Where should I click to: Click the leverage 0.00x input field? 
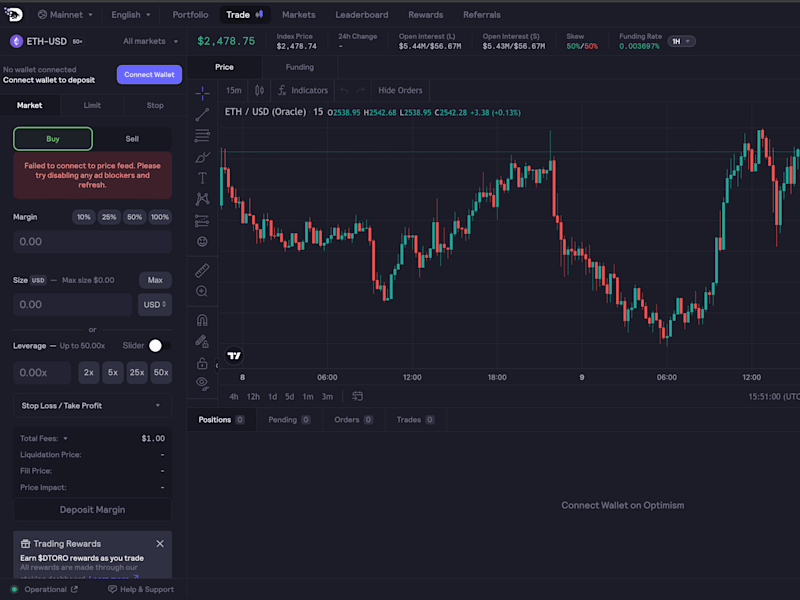pyautogui.click(x=42, y=372)
